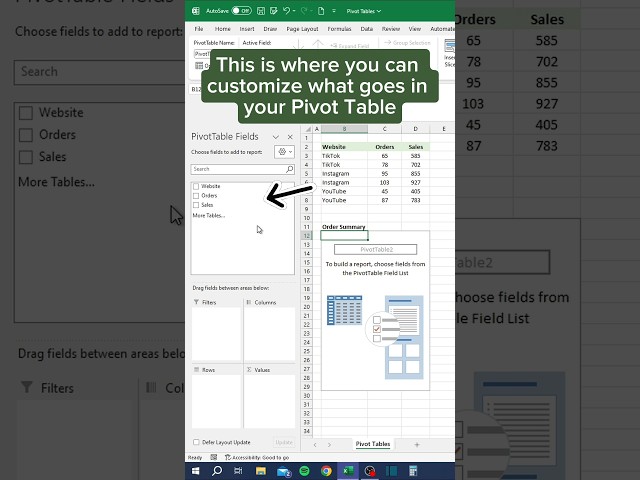
Task: Open the Draw ribbon tab
Action: click(x=270, y=29)
